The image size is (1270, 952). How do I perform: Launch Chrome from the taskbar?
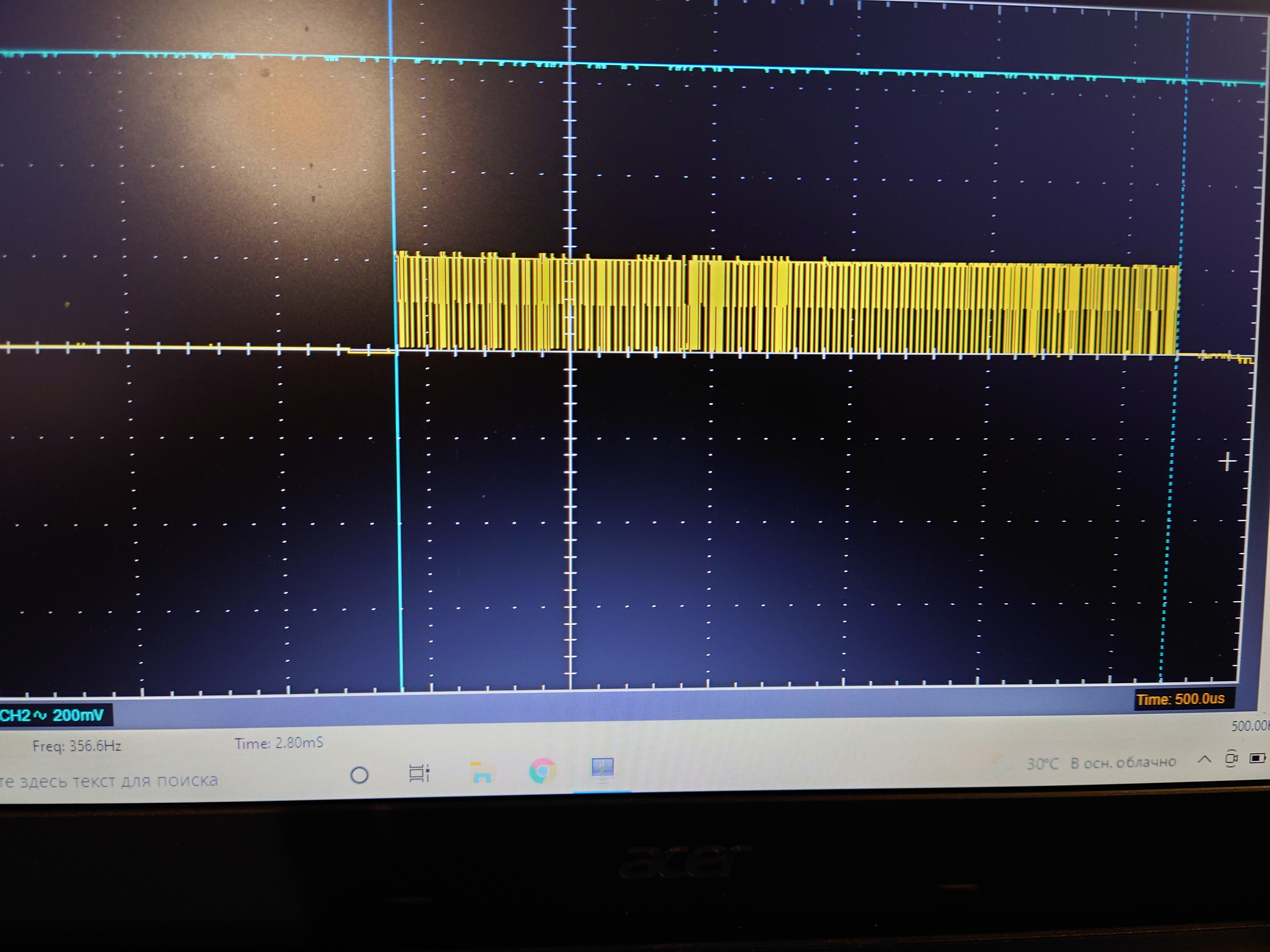tap(542, 771)
